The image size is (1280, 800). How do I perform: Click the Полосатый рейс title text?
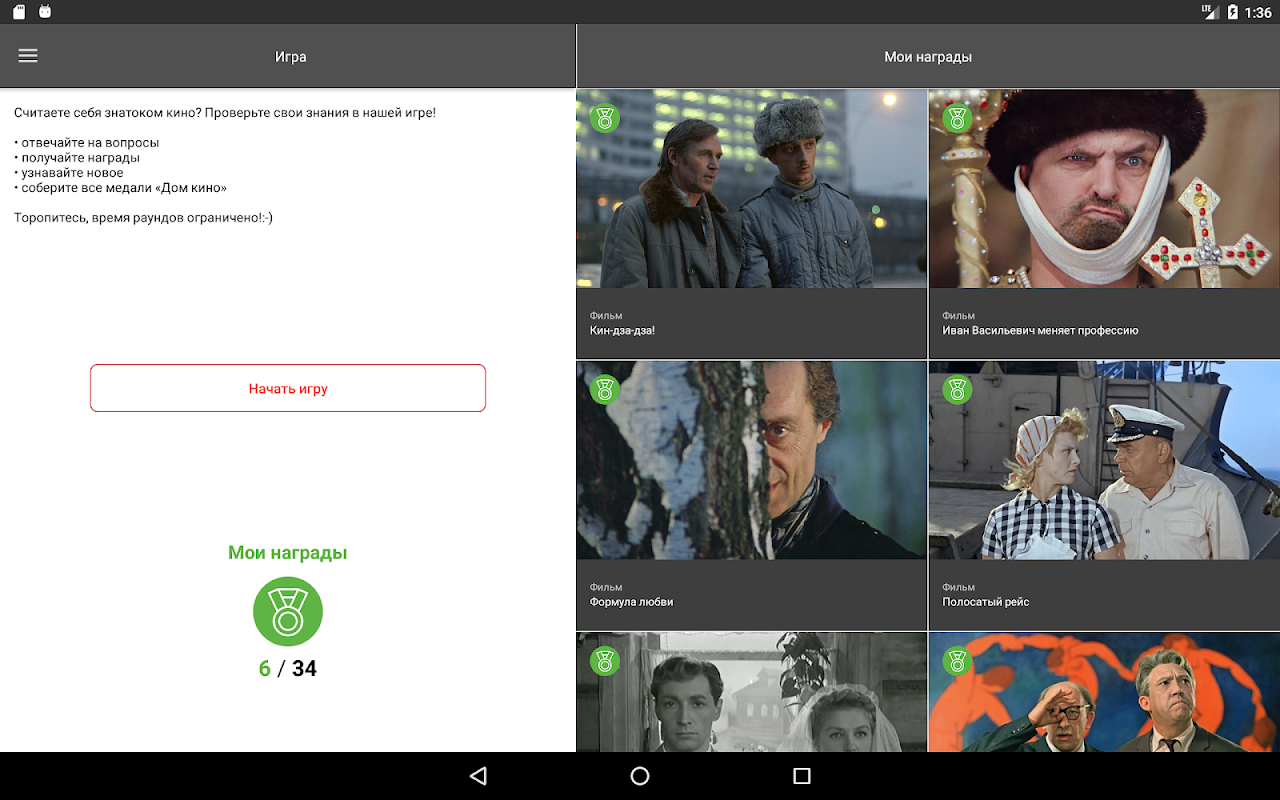985,602
